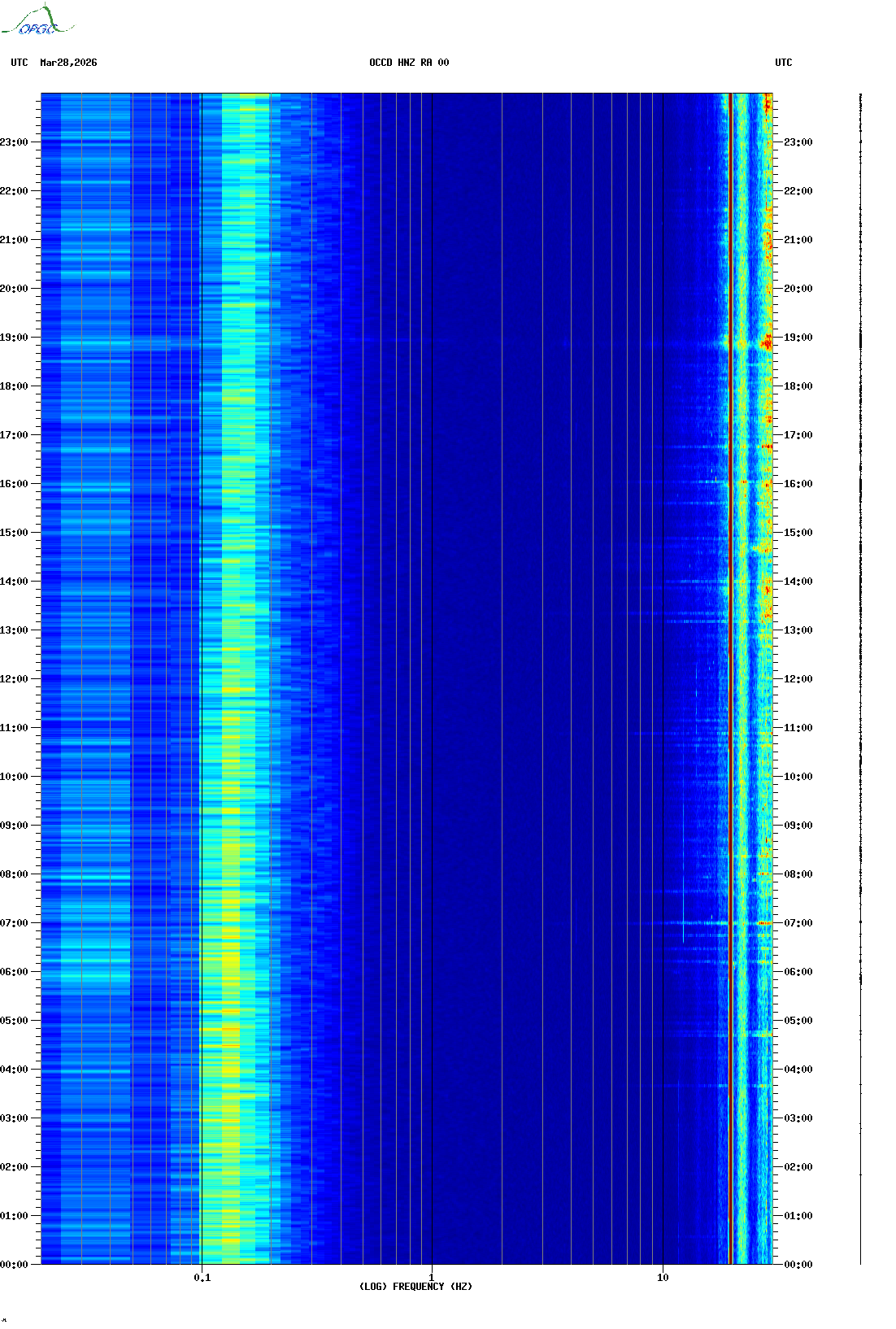Select the 21:00 marker on right axis
The image size is (896, 1329).
(x=798, y=240)
